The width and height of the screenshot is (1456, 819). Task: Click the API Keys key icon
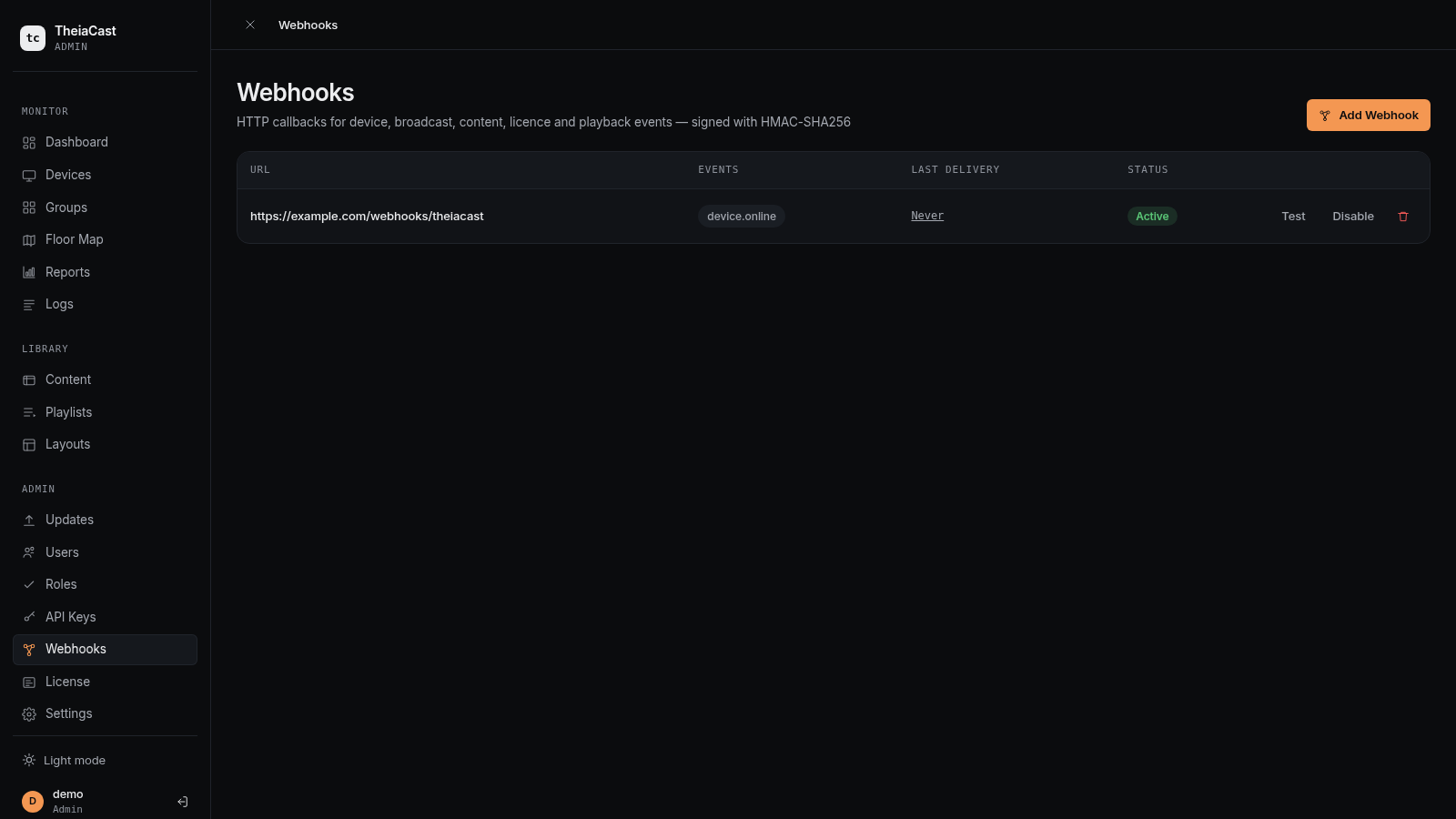click(x=29, y=617)
